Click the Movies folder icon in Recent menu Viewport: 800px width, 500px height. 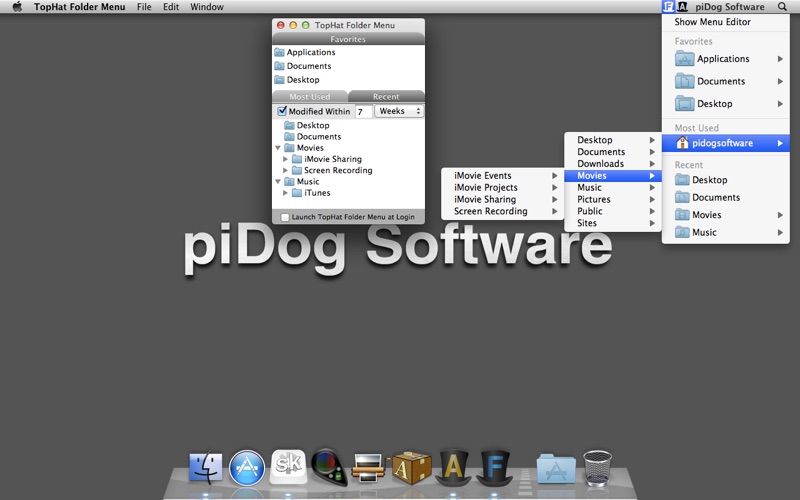pos(682,215)
